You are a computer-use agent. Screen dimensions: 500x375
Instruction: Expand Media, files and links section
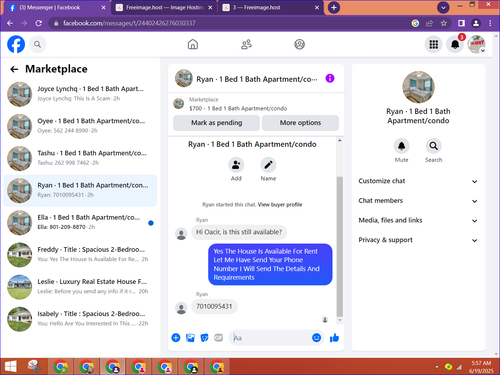(x=418, y=220)
